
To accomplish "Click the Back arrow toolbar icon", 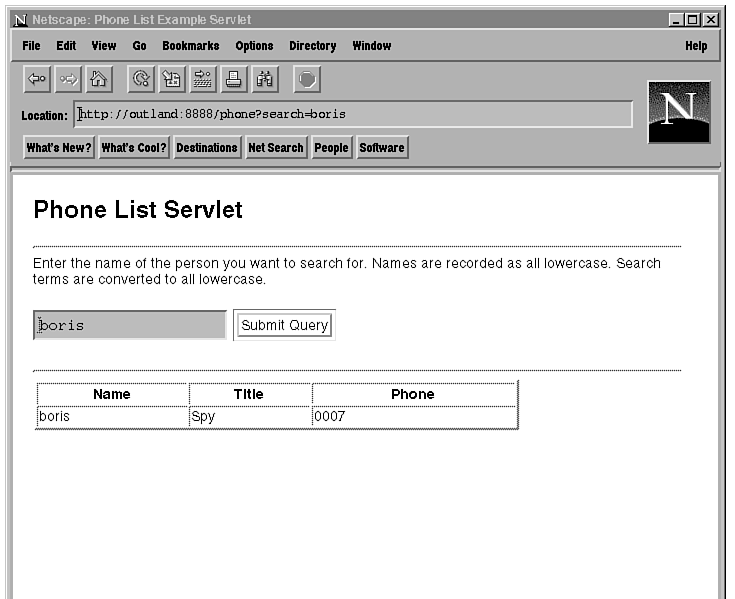I will pyautogui.click(x=37, y=79).
